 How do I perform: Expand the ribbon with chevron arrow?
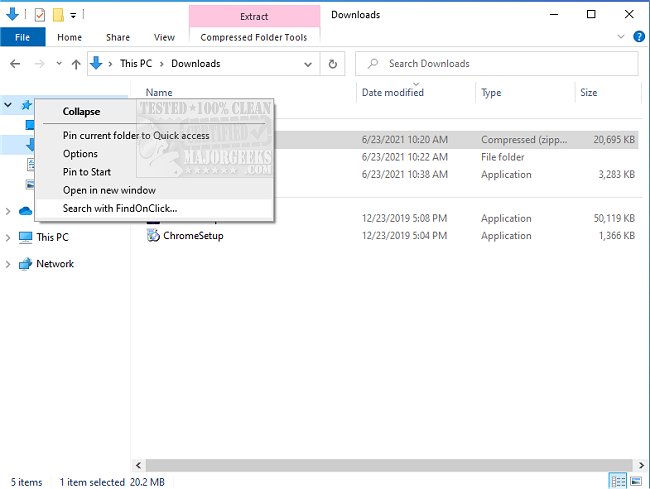tap(621, 37)
